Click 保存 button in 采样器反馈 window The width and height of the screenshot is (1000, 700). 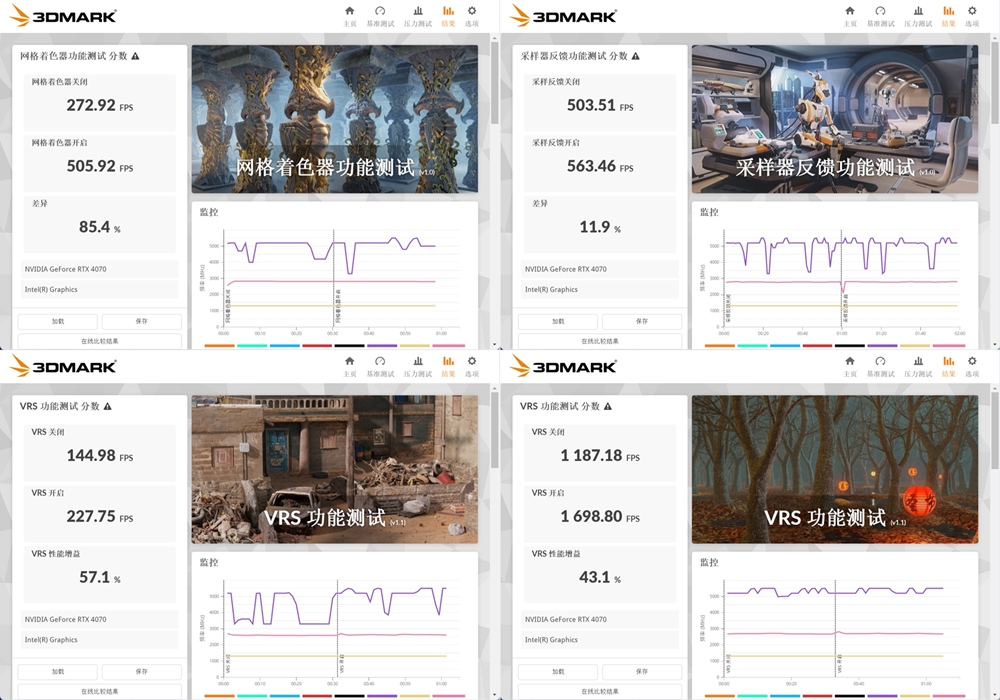click(642, 321)
